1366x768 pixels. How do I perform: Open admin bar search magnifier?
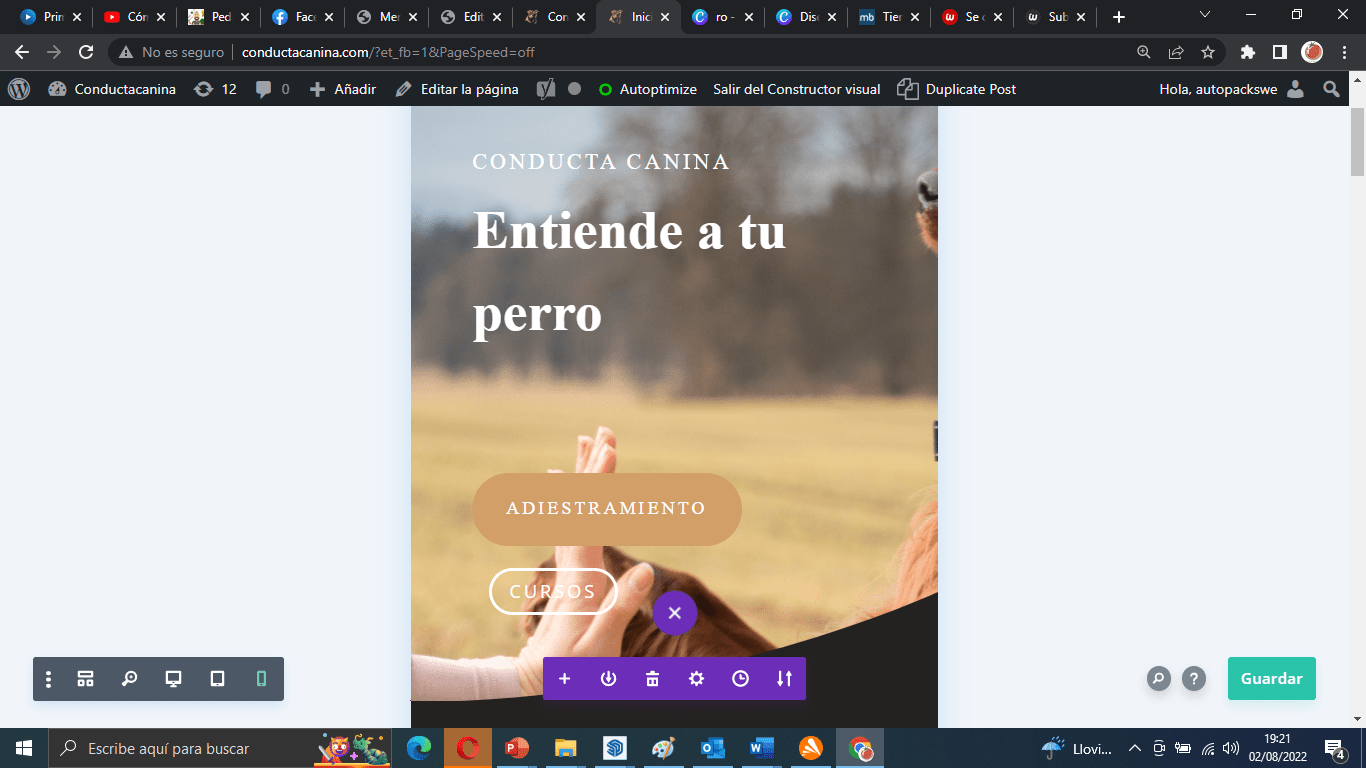1331,89
